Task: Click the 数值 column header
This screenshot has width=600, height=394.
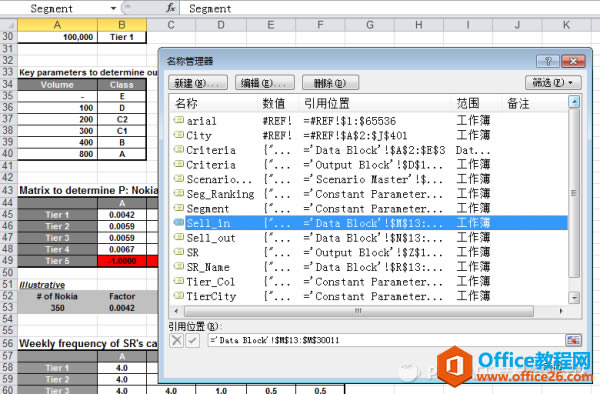Action: tap(277, 103)
